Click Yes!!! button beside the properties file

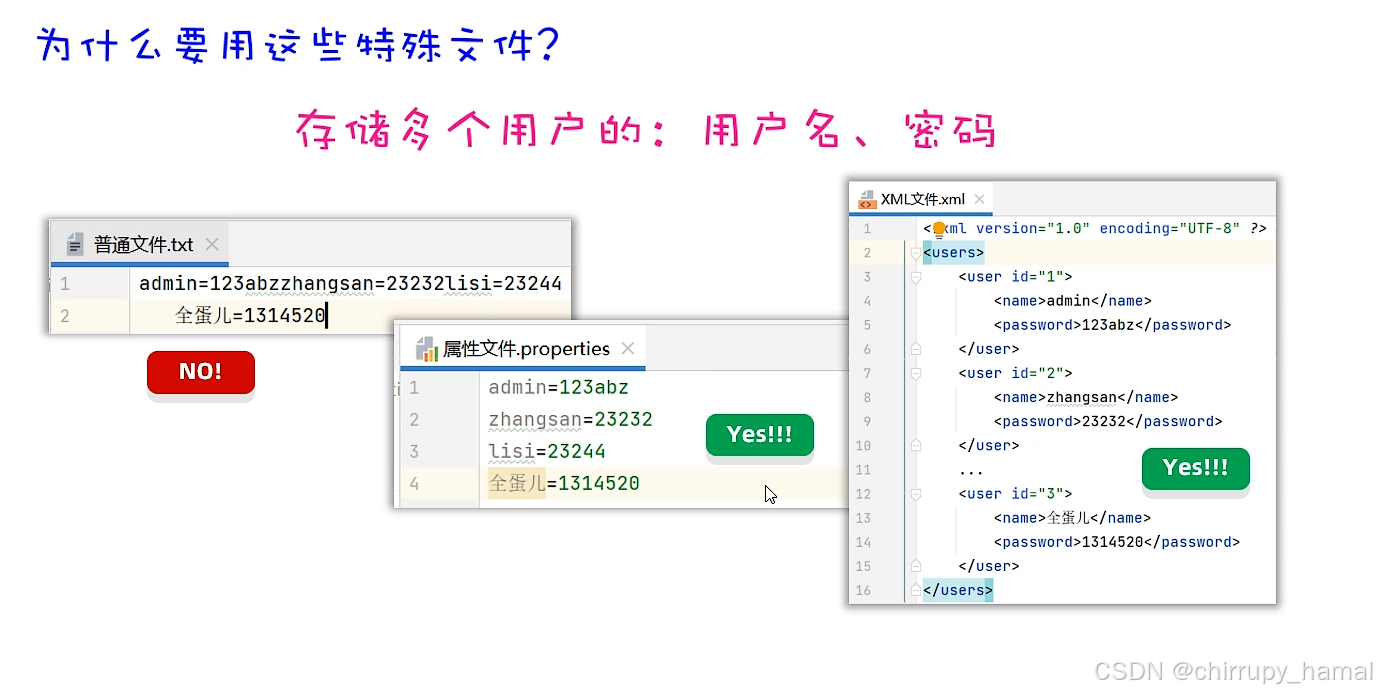click(x=760, y=435)
